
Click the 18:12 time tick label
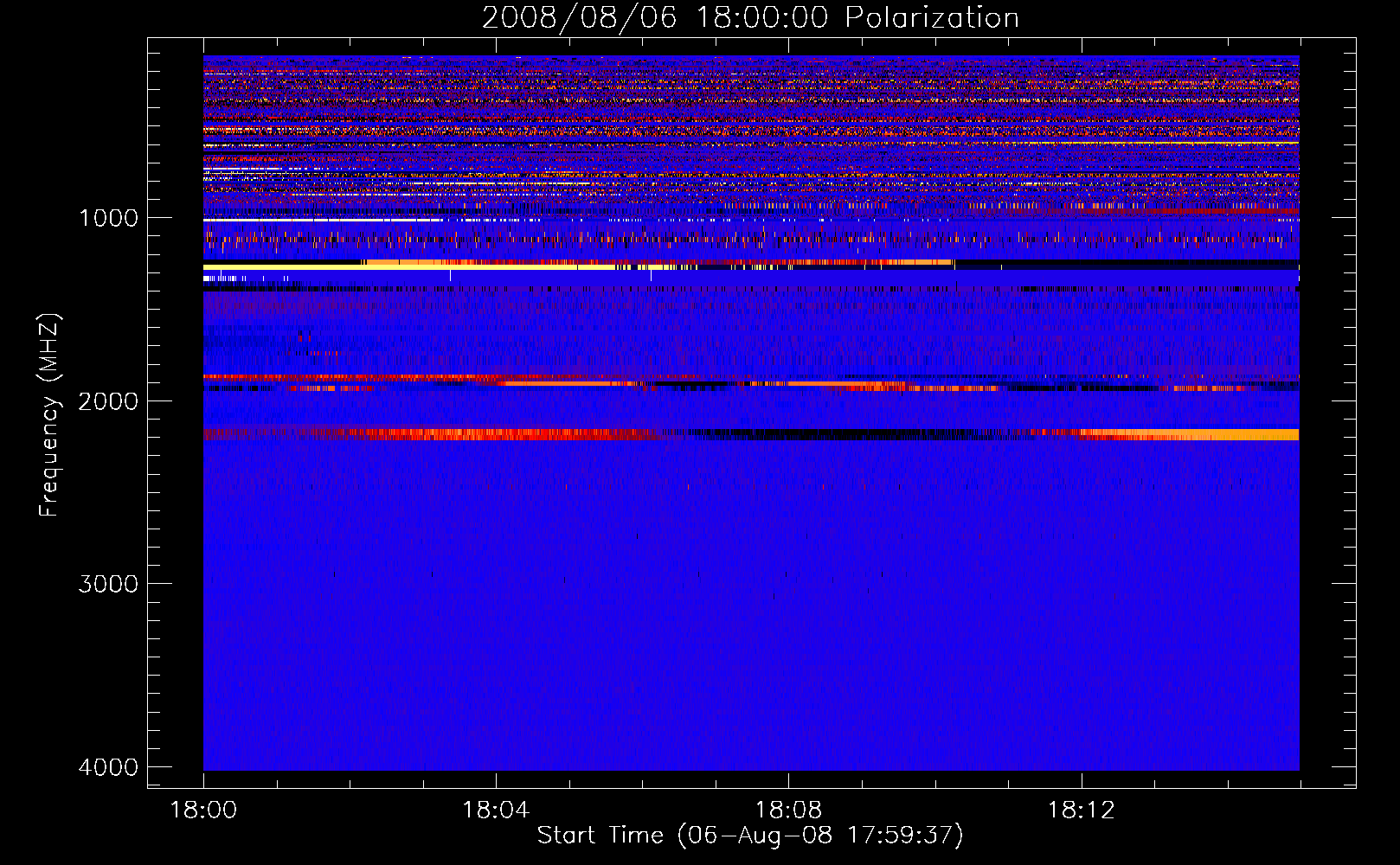coord(1081,811)
